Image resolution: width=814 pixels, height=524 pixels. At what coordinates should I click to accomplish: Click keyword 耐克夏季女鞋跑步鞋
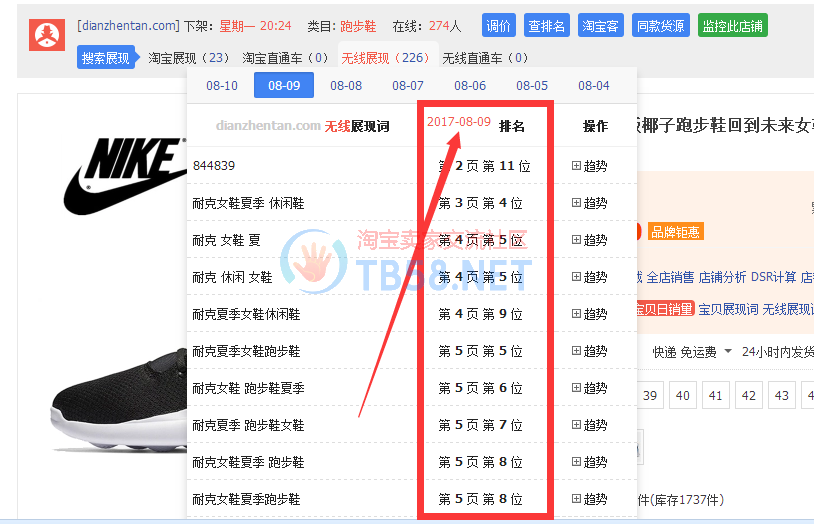pos(246,351)
